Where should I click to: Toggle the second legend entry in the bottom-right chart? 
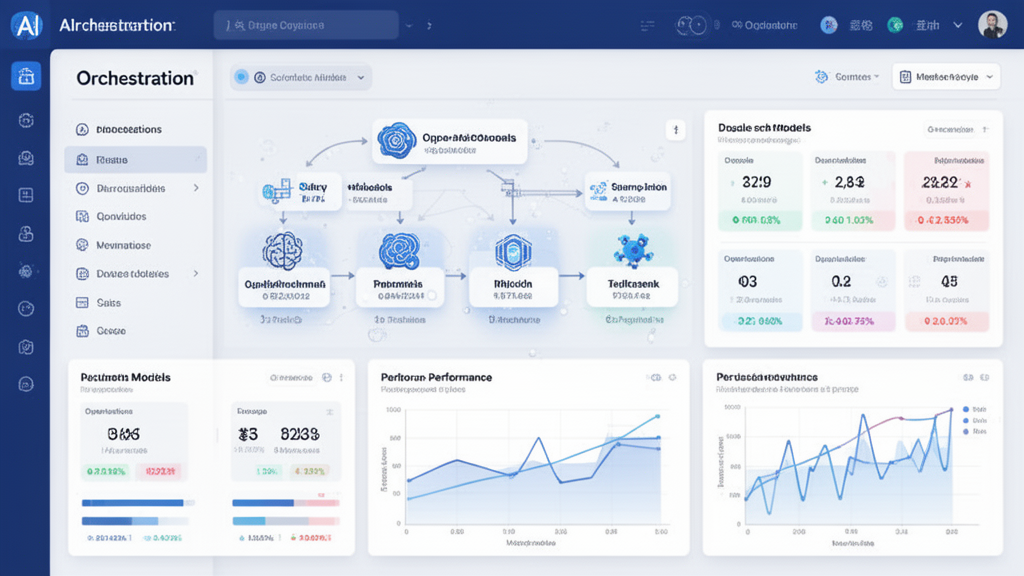(x=973, y=421)
